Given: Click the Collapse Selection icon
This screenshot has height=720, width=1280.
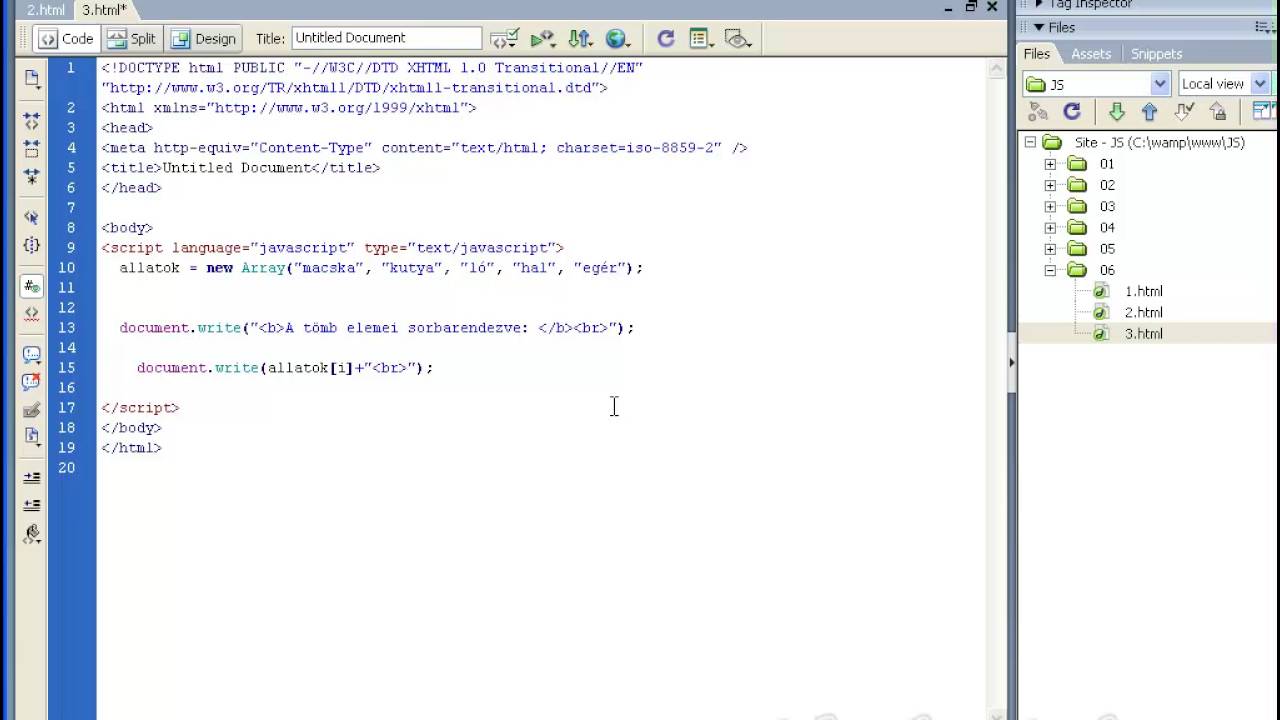Looking at the screenshot, I should click(31, 149).
